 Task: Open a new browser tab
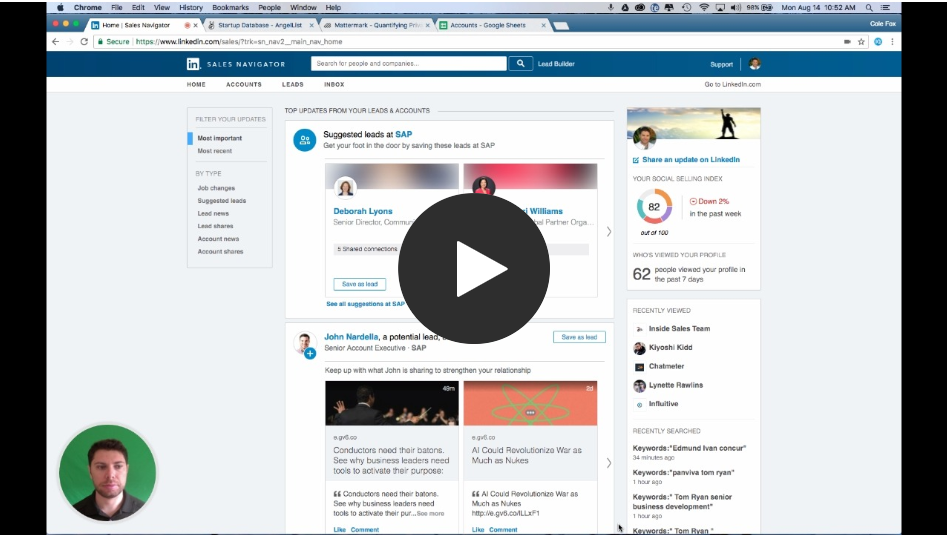[x=560, y=25]
